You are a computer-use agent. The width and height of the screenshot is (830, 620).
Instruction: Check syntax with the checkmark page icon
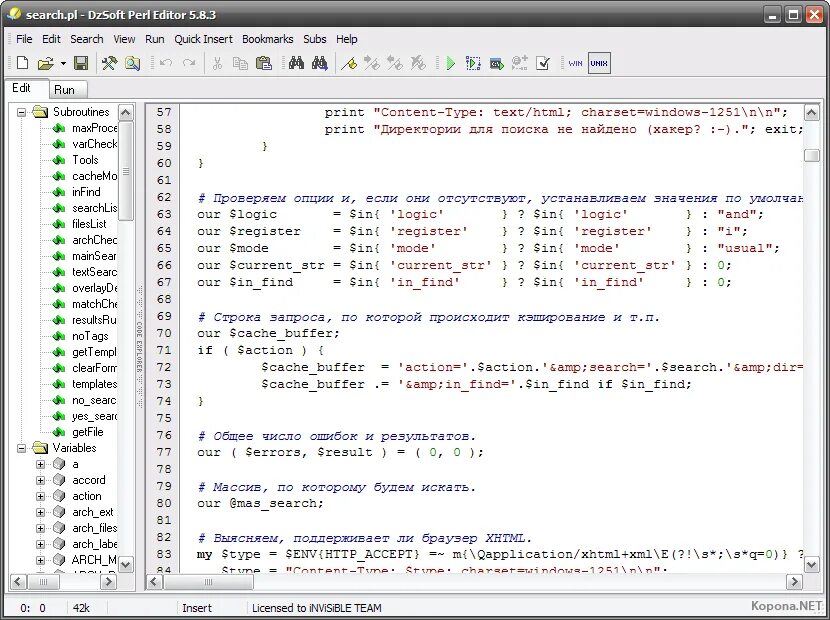[543, 64]
